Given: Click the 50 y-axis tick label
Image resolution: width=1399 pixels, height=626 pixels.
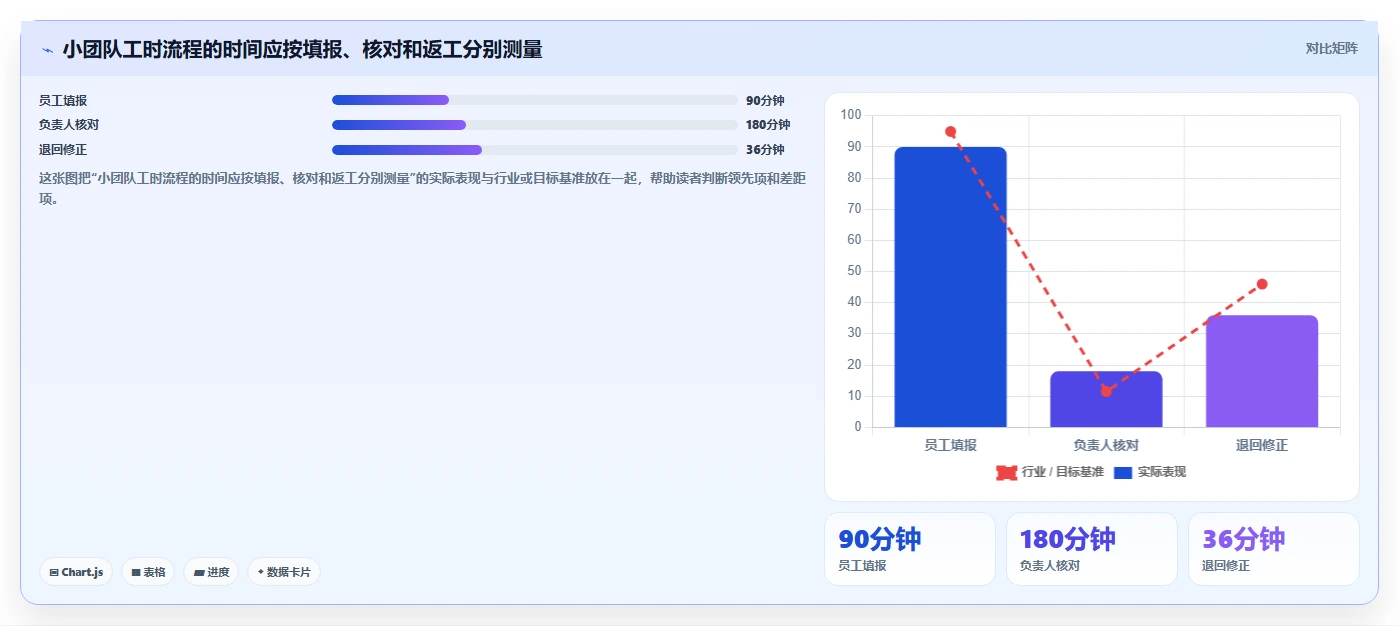Looking at the screenshot, I should tap(854, 271).
